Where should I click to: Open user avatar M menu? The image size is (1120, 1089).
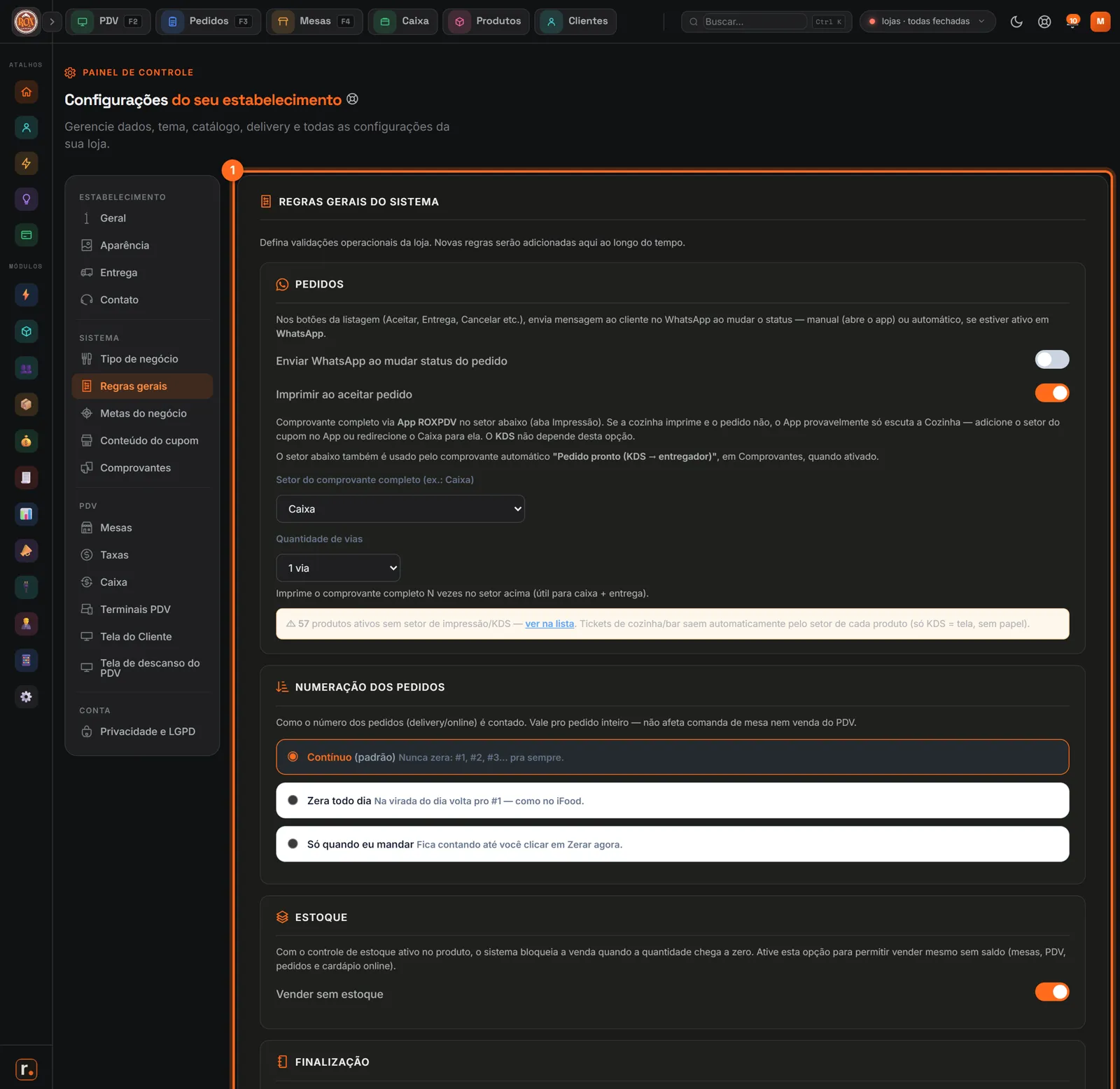(1100, 22)
